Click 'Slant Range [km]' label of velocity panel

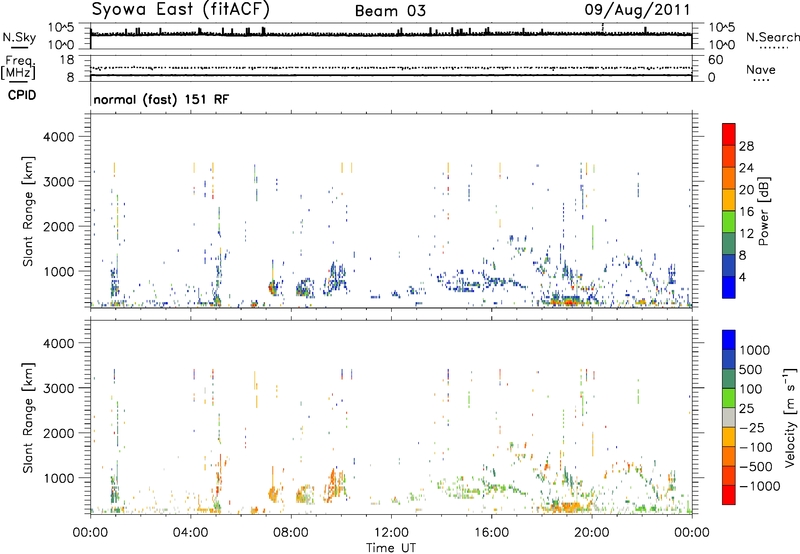(x=28, y=418)
